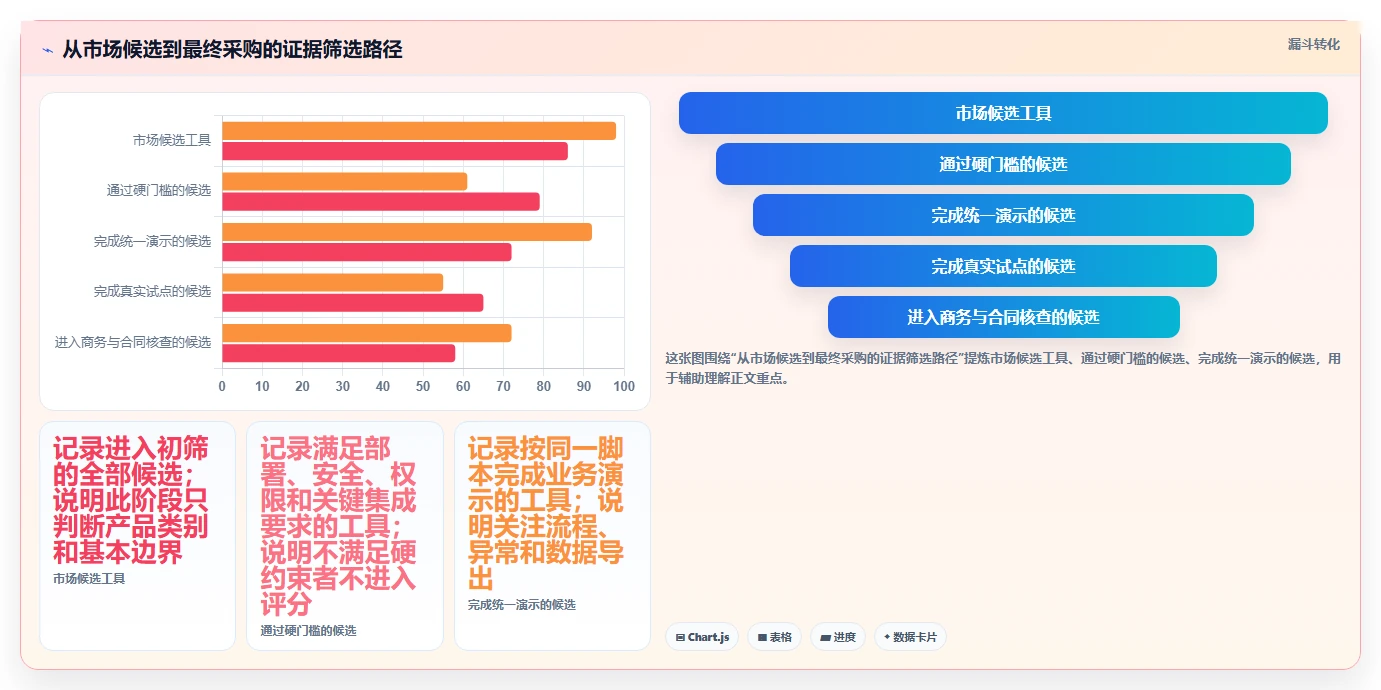Click the 表格 tag pill

774,637
